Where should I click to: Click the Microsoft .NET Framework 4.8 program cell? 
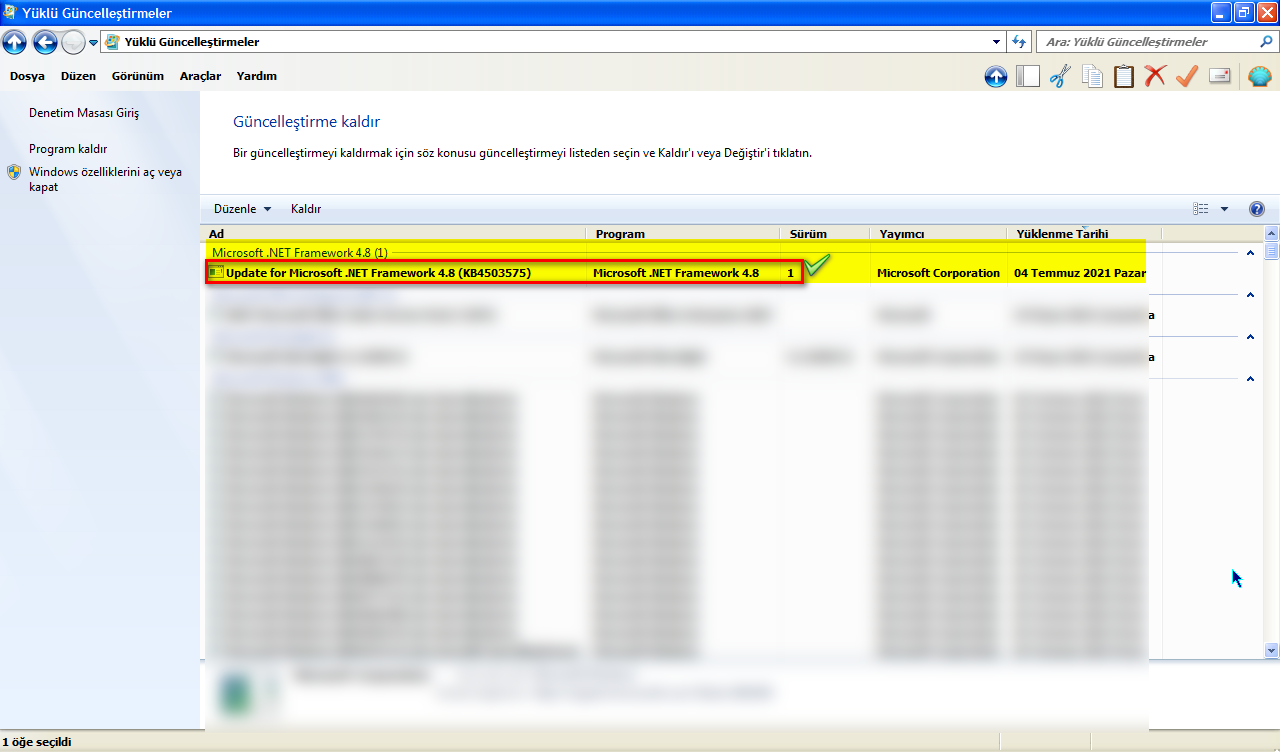point(676,273)
